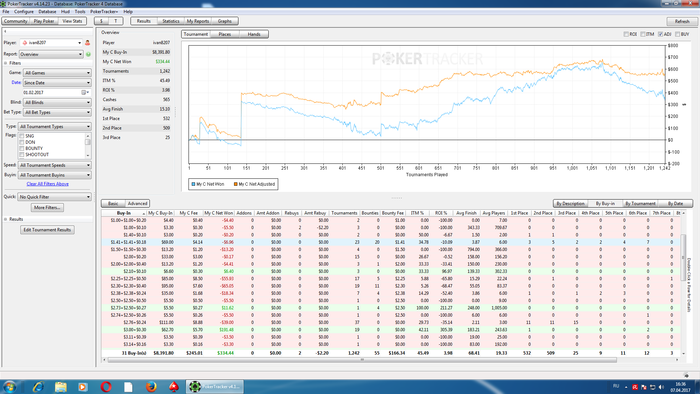The height and width of the screenshot is (394, 700).
Task: Click the Windows Start button
Action: pyautogui.click(x=9, y=386)
